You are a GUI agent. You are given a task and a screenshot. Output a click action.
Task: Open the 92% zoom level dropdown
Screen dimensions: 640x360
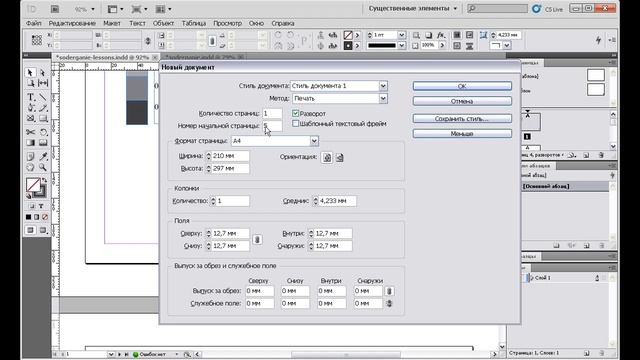point(93,9)
